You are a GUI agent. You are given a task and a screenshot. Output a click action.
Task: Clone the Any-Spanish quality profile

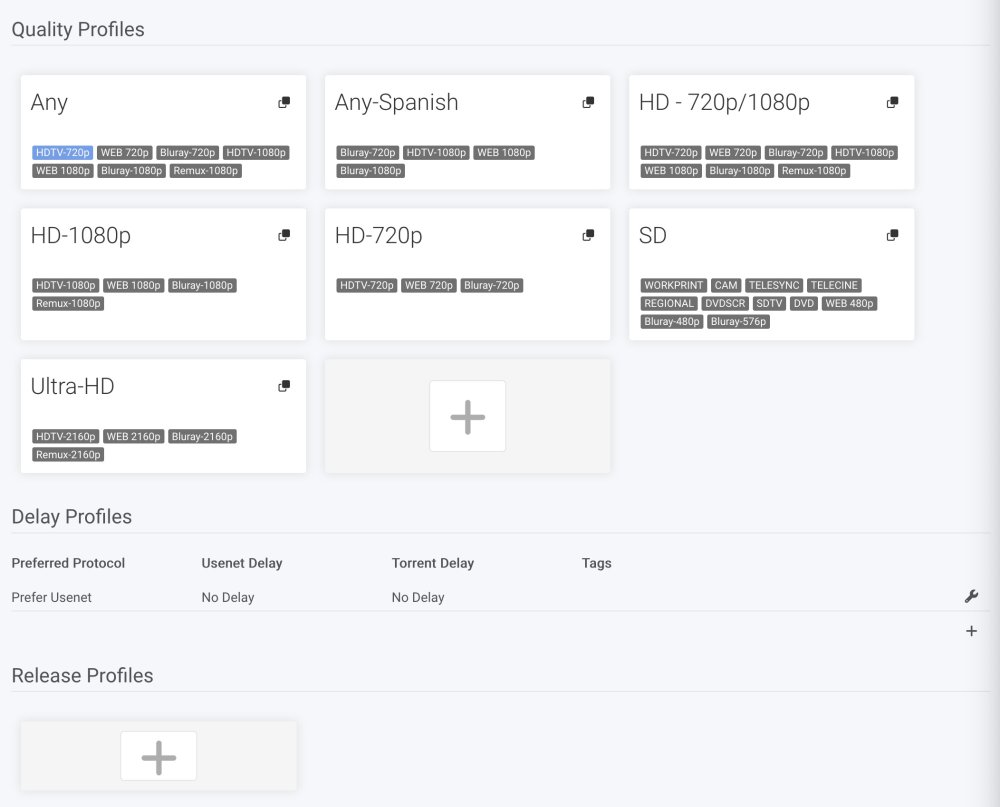[x=589, y=102]
